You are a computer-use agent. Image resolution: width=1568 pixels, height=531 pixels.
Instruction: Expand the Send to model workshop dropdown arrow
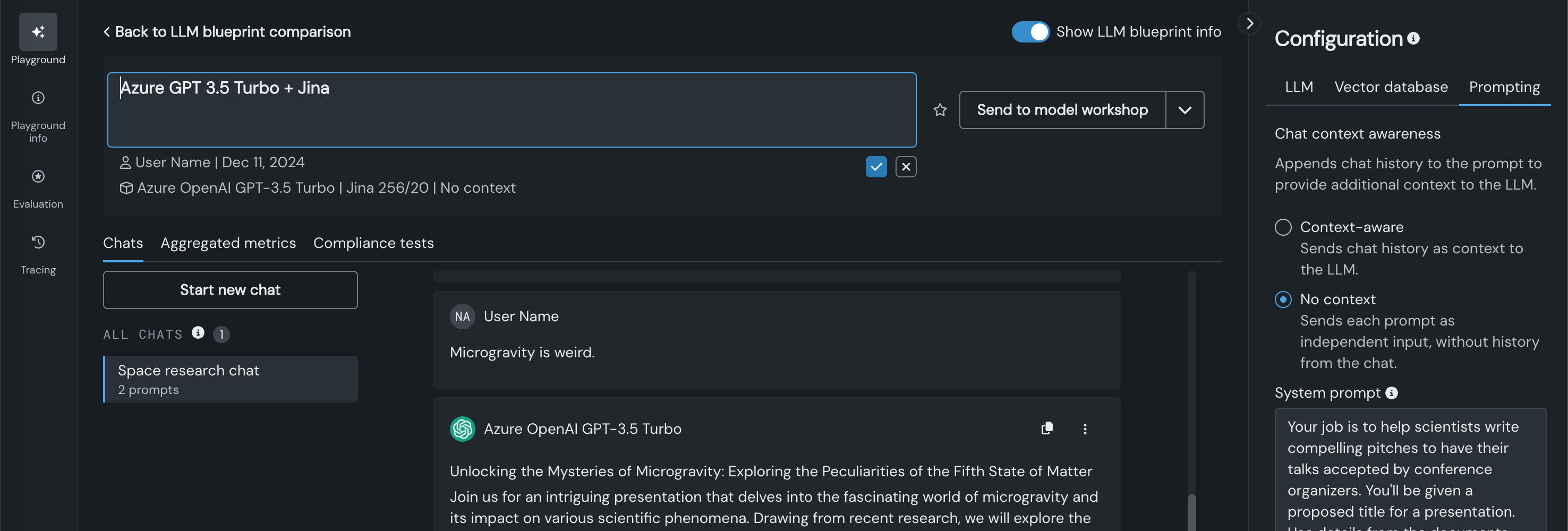coord(1184,110)
